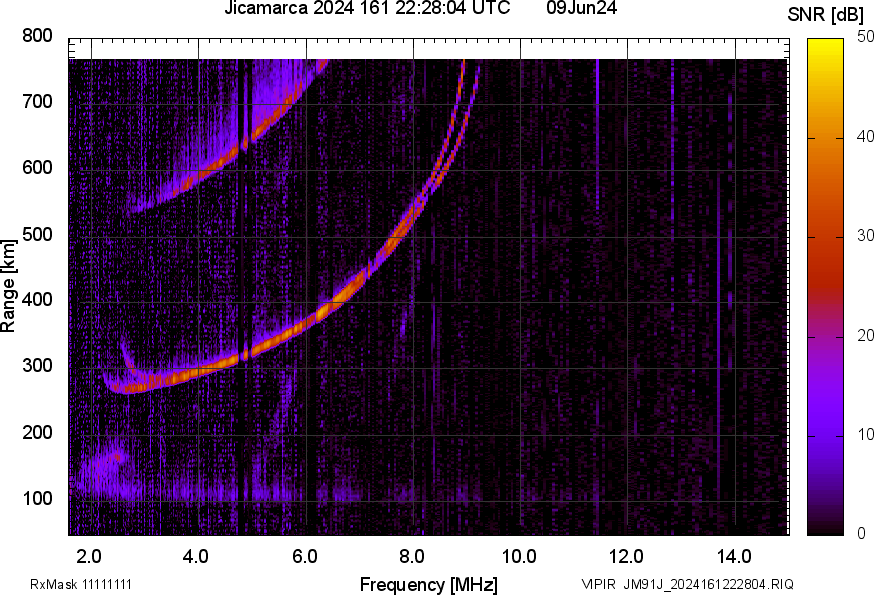This screenshot has width=874, height=595.
Task: Click frequency tick label 8.0
Action: pyautogui.click(x=412, y=557)
